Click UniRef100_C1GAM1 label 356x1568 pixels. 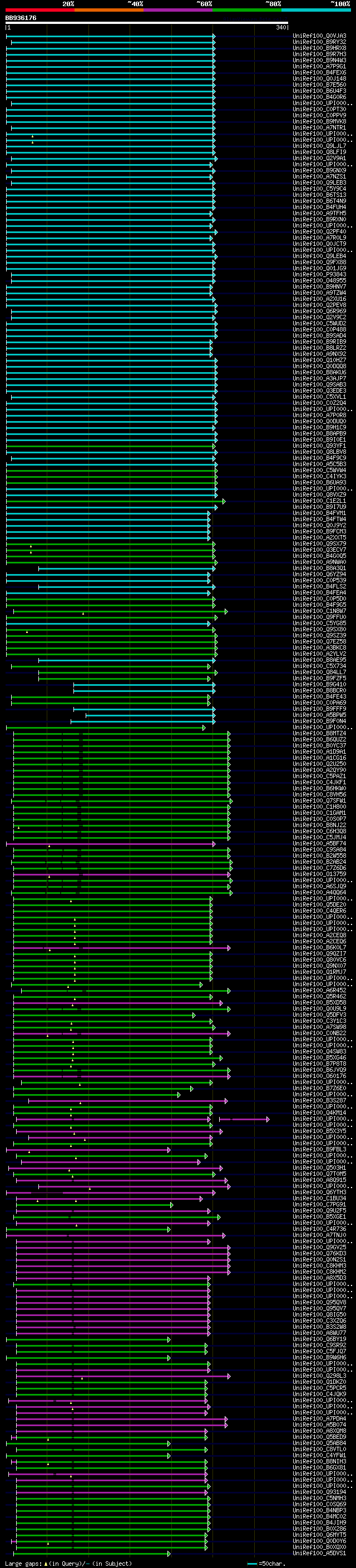319,813
